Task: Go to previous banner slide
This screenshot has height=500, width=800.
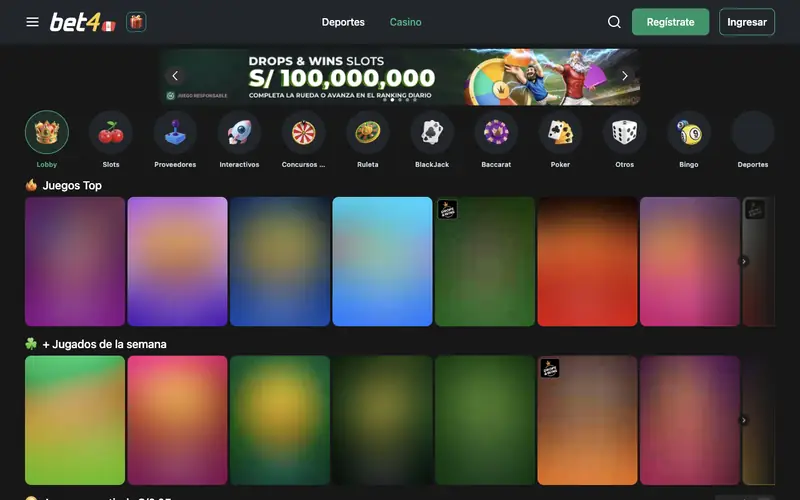Action: click(x=175, y=76)
